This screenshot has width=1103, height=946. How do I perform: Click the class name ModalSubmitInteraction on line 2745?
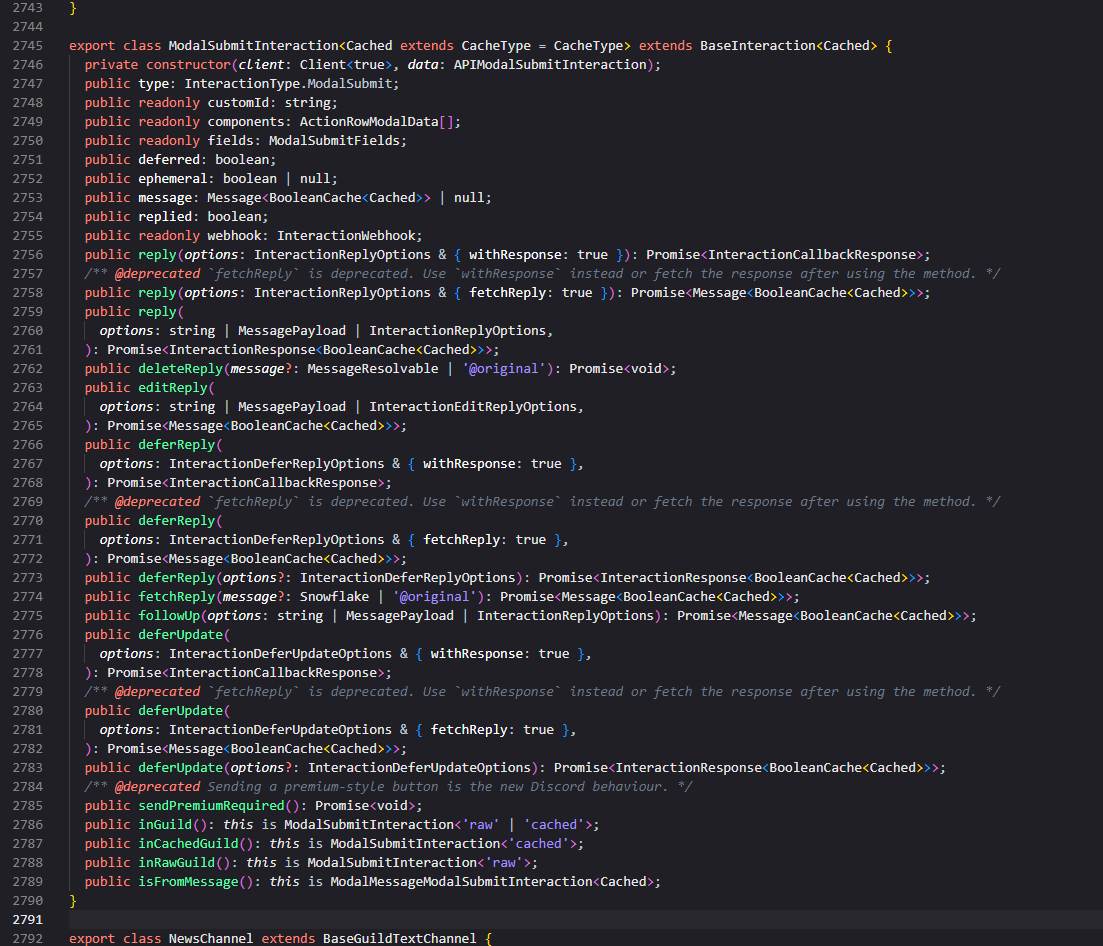point(253,46)
